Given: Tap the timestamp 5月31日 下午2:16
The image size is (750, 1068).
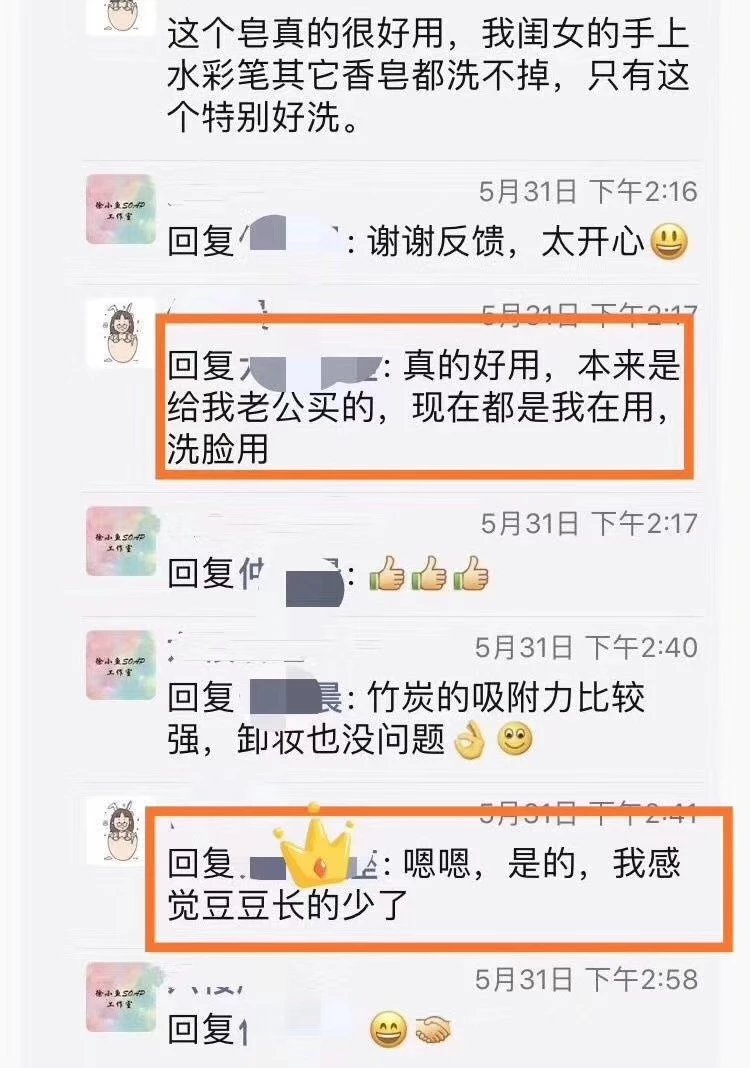Looking at the screenshot, I should tap(588, 191).
